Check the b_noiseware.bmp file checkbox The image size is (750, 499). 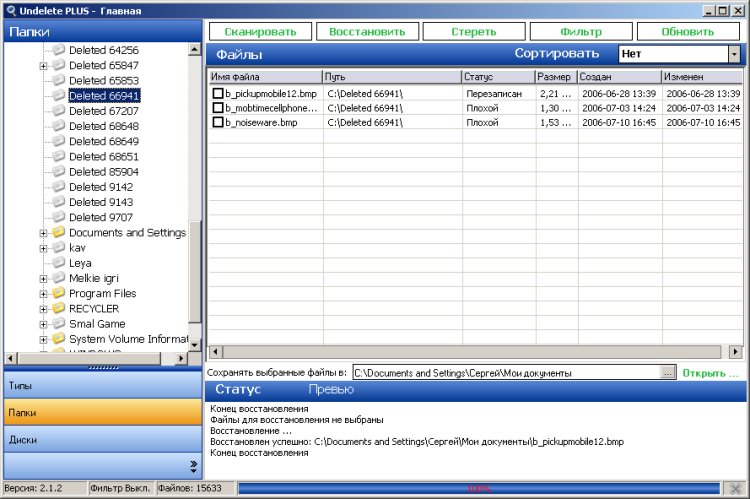click(218, 122)
